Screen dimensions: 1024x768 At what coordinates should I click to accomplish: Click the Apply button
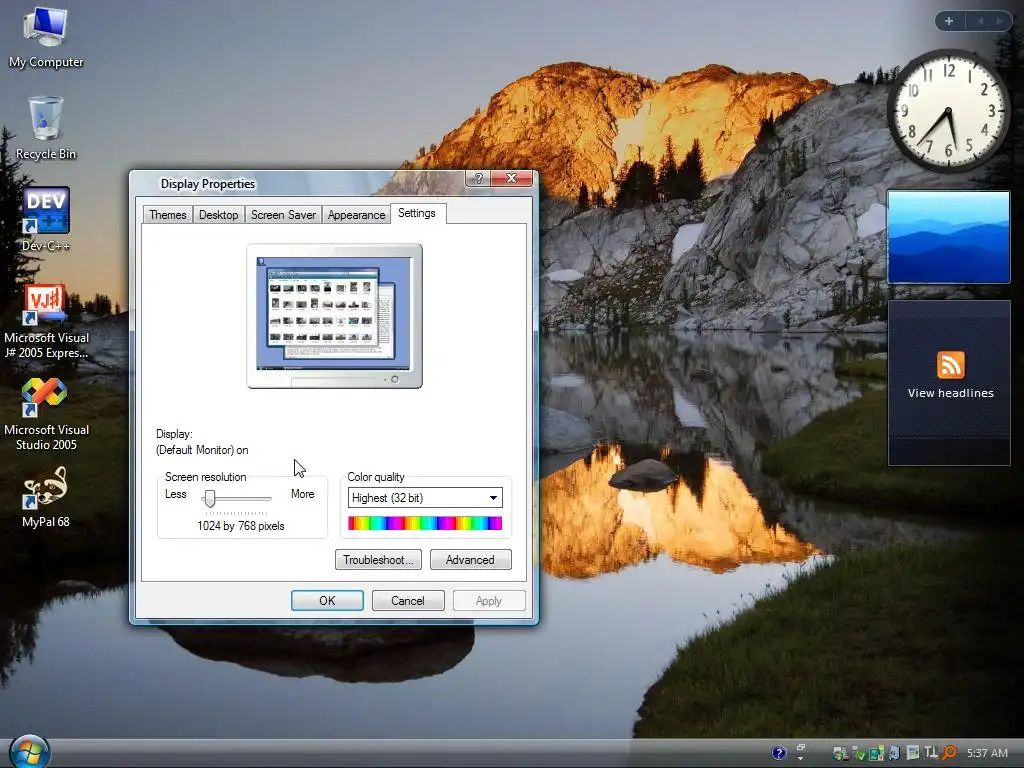[488, 601]
